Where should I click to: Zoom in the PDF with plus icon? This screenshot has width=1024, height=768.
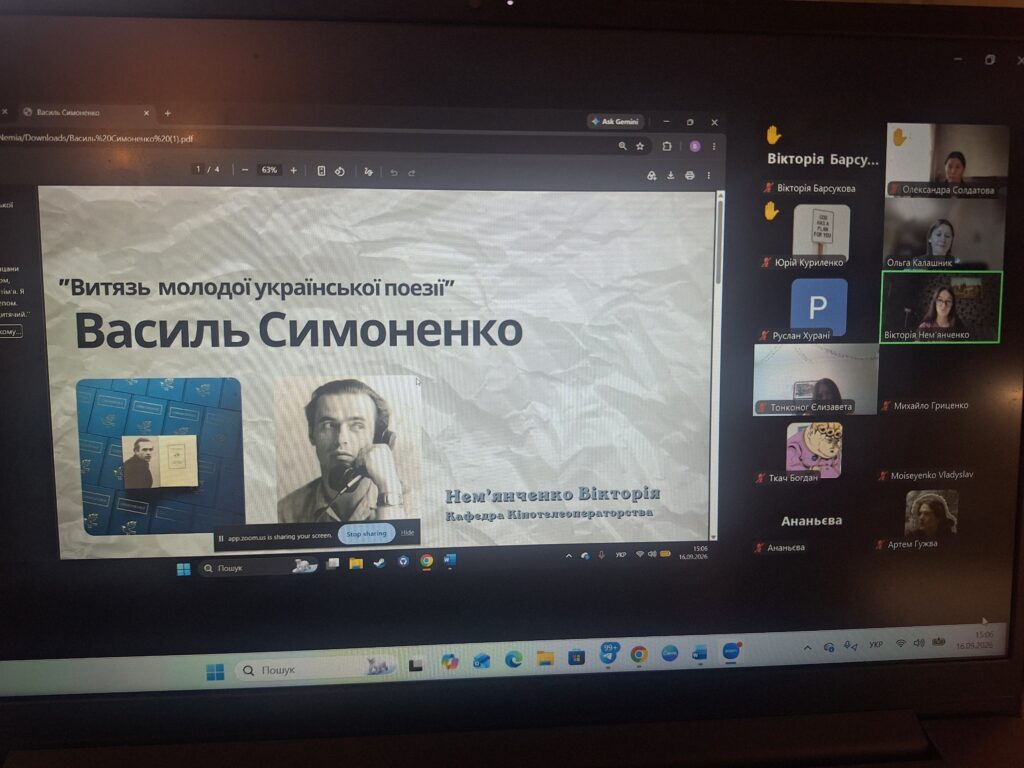pyautogui.click(x=293, y=170)
